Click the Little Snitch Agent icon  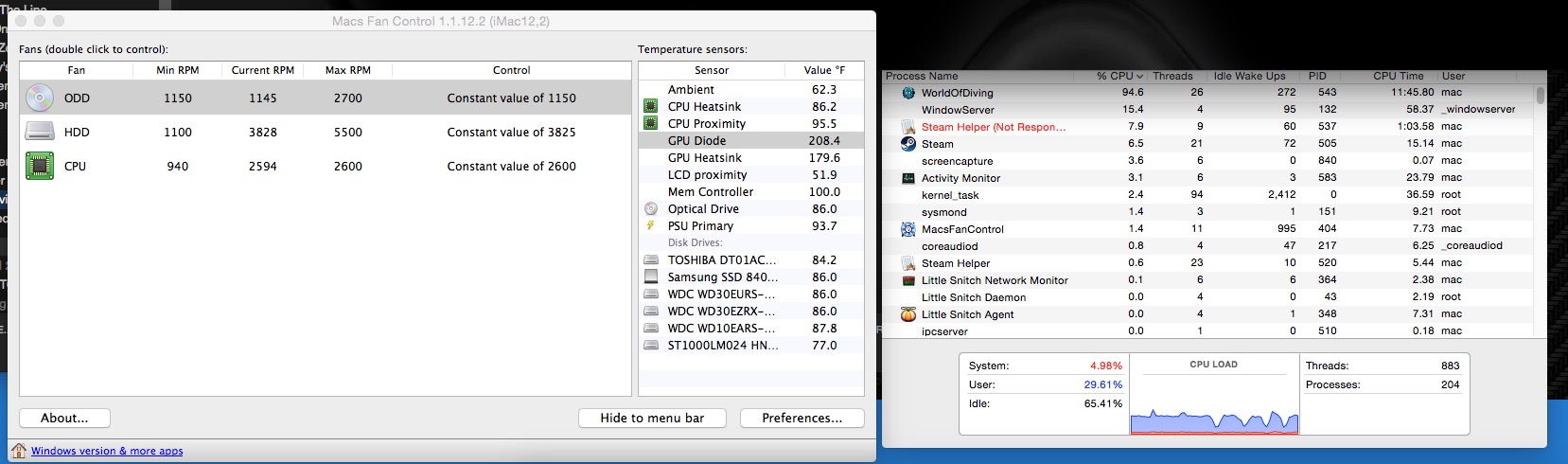click(908, 314)
